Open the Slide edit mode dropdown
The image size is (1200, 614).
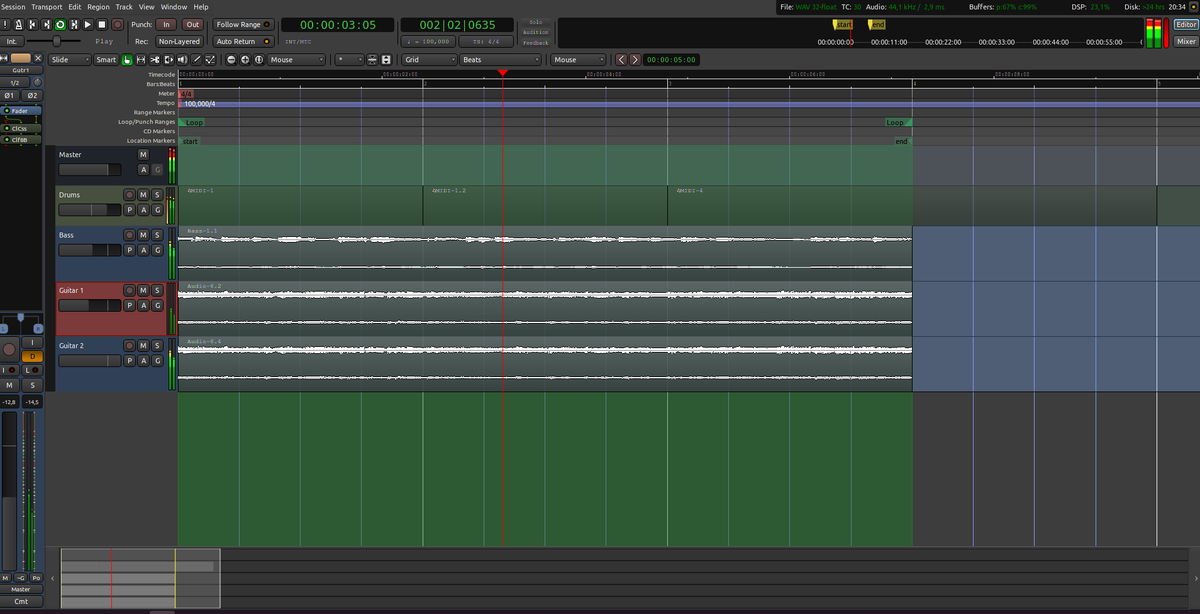coord(70,60)
